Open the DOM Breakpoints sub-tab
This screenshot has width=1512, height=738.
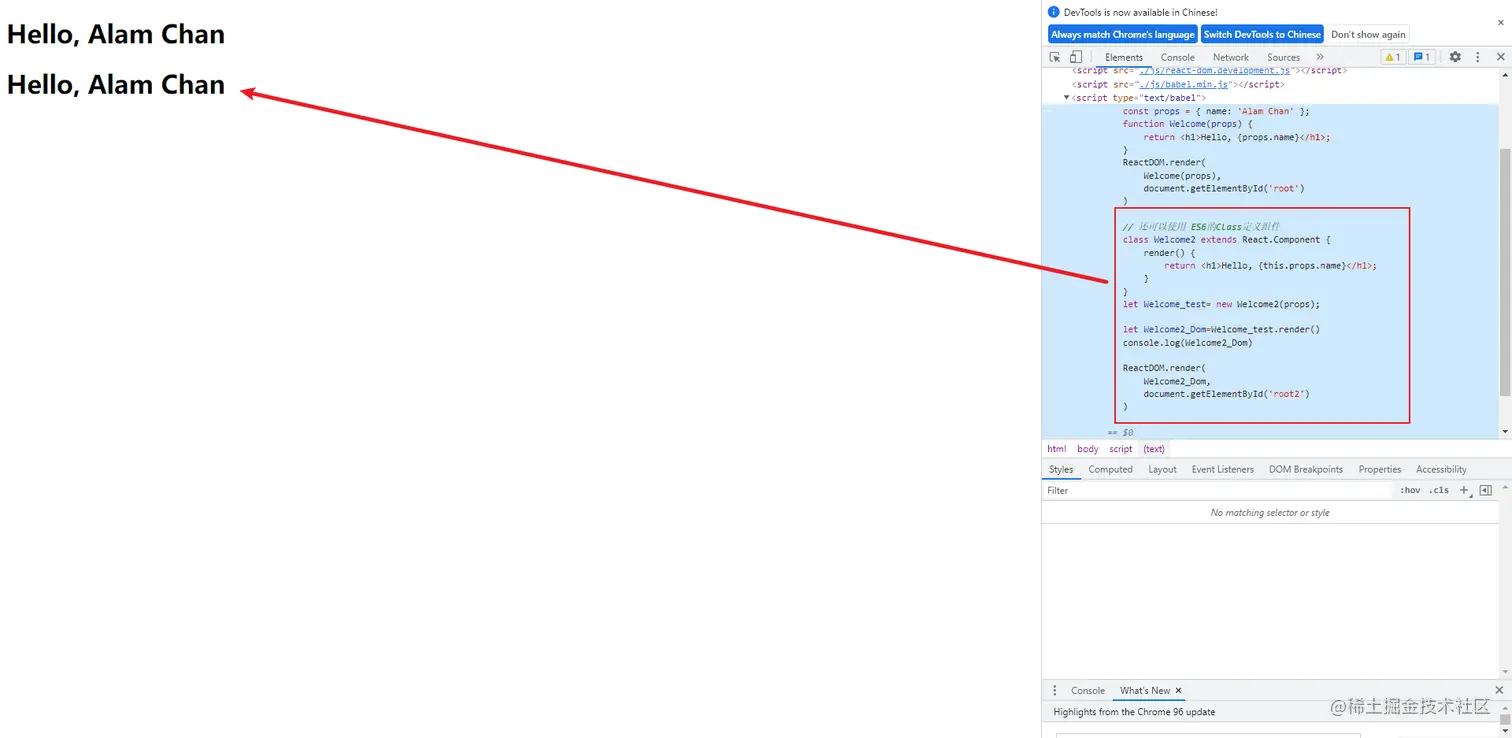click(x=1308, y=469)
